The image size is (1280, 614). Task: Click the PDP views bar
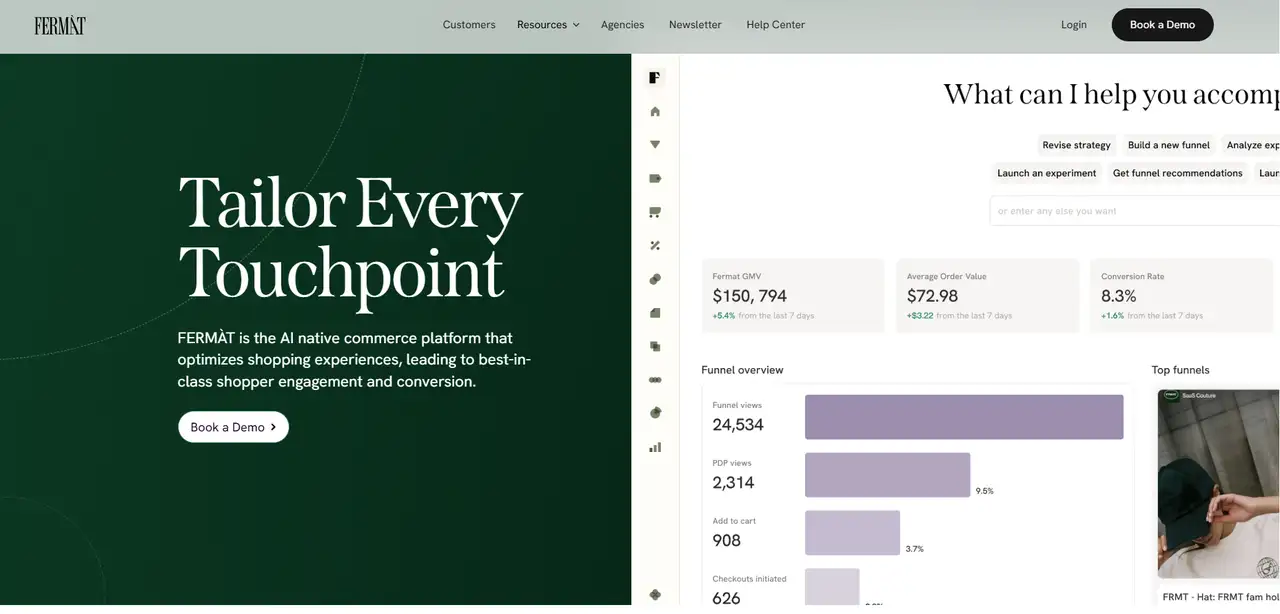(x=887, y=475)
